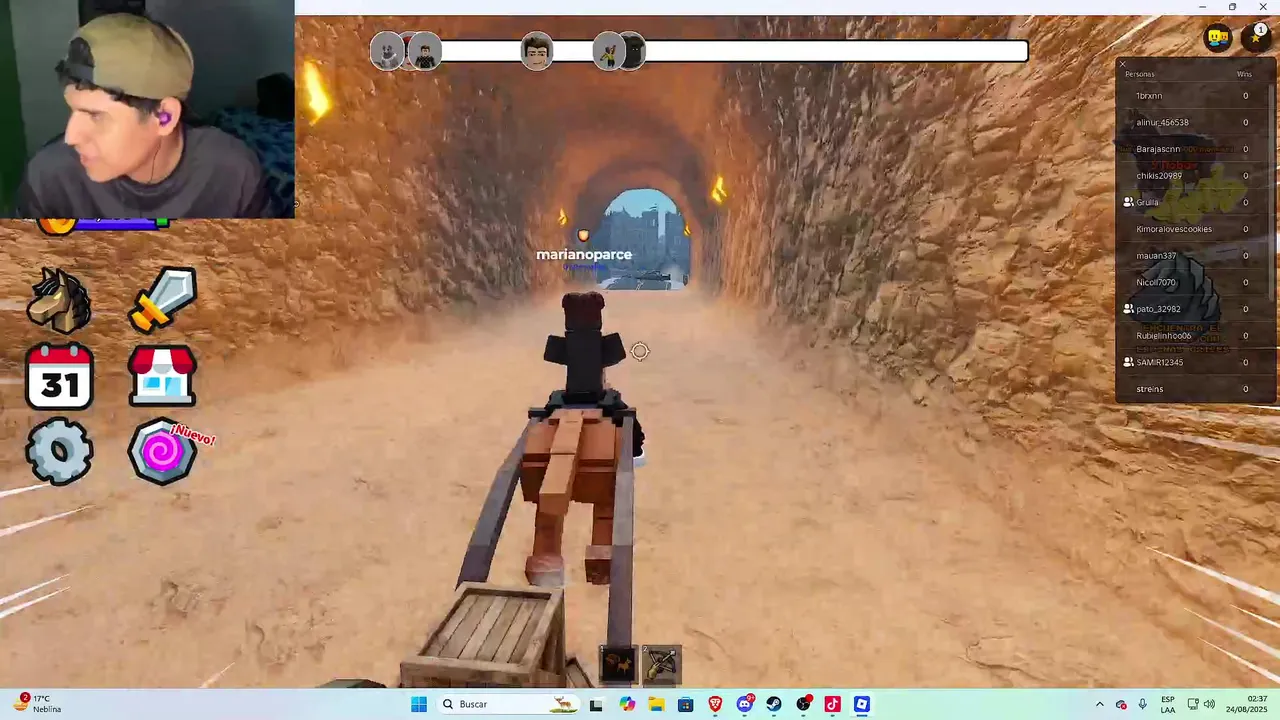Select hotbar slot 1 horse item
The image size is (1280, 720).
[x=618, y=663]
